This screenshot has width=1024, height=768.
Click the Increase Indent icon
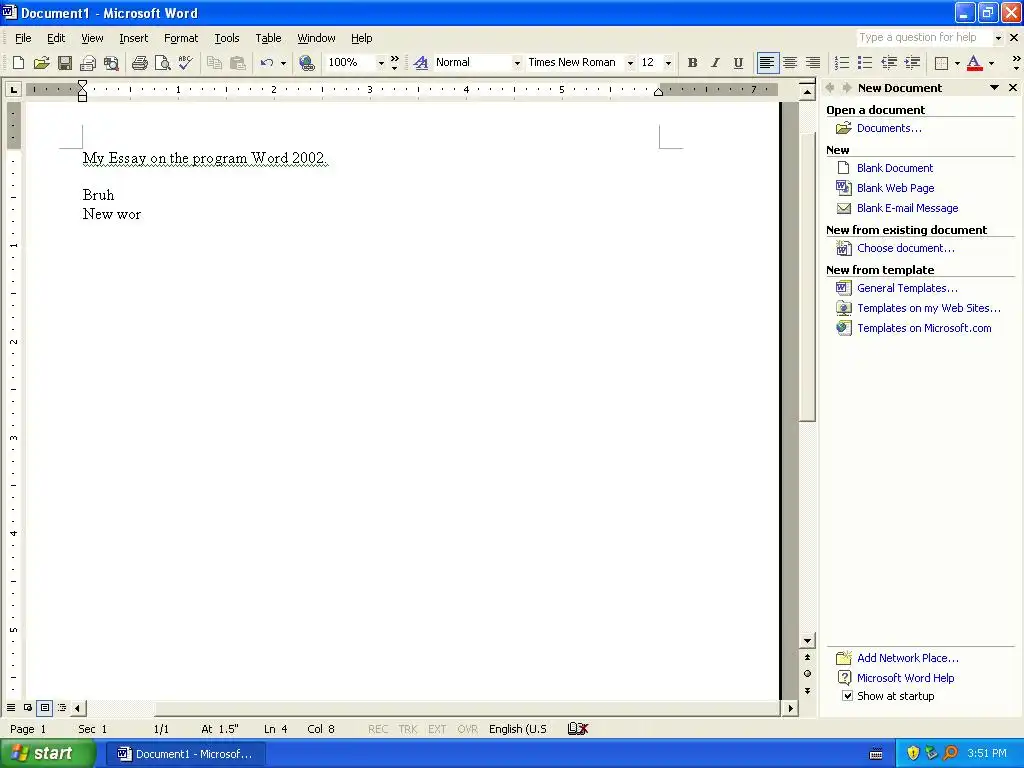click(x=912, y=63)
